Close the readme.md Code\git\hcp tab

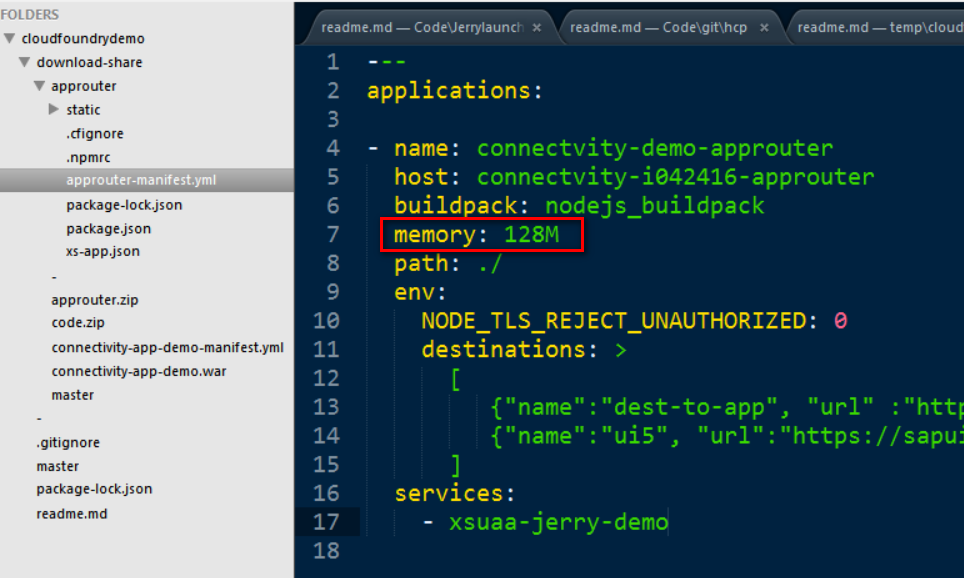[x=764, y=28]
